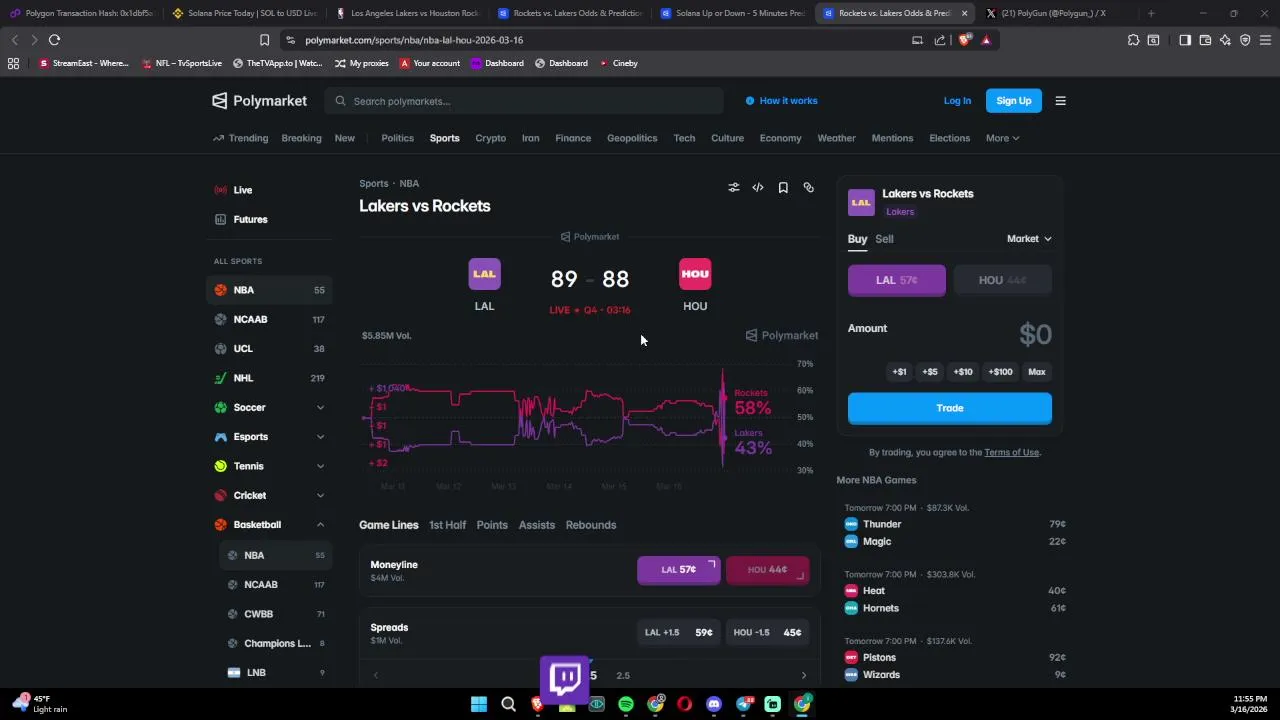
Task: Pick spread HOU -1.5 at 45¢
Action: [768, 632]
